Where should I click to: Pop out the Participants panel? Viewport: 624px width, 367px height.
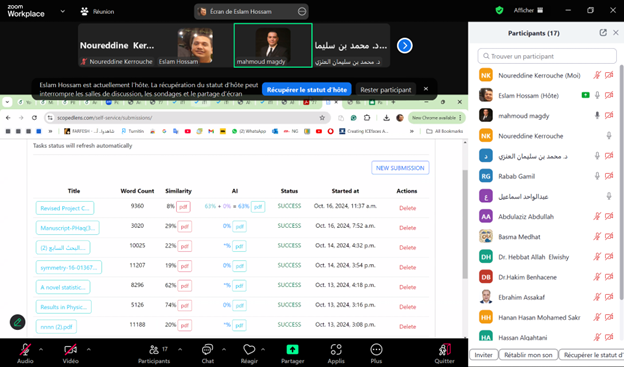[x=603, y=33]
